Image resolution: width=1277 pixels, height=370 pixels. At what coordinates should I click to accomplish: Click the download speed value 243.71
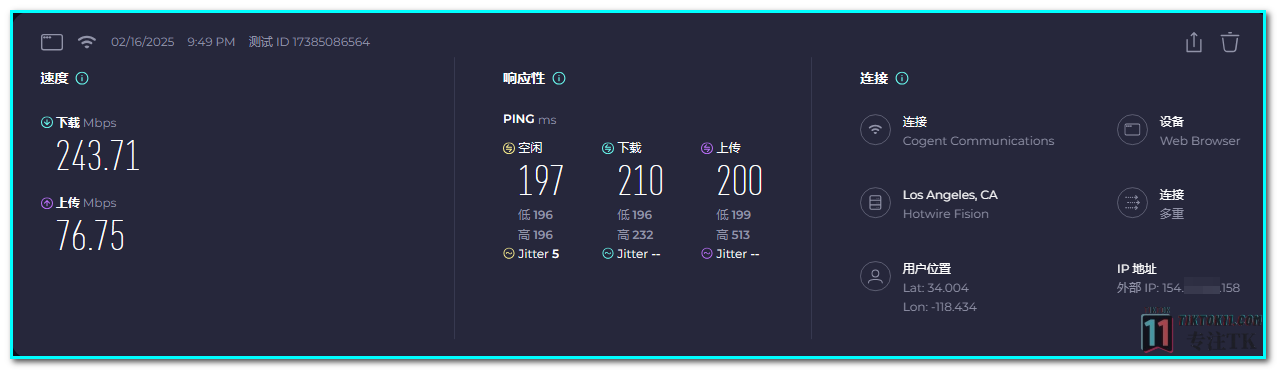click(x=97, y=156)
